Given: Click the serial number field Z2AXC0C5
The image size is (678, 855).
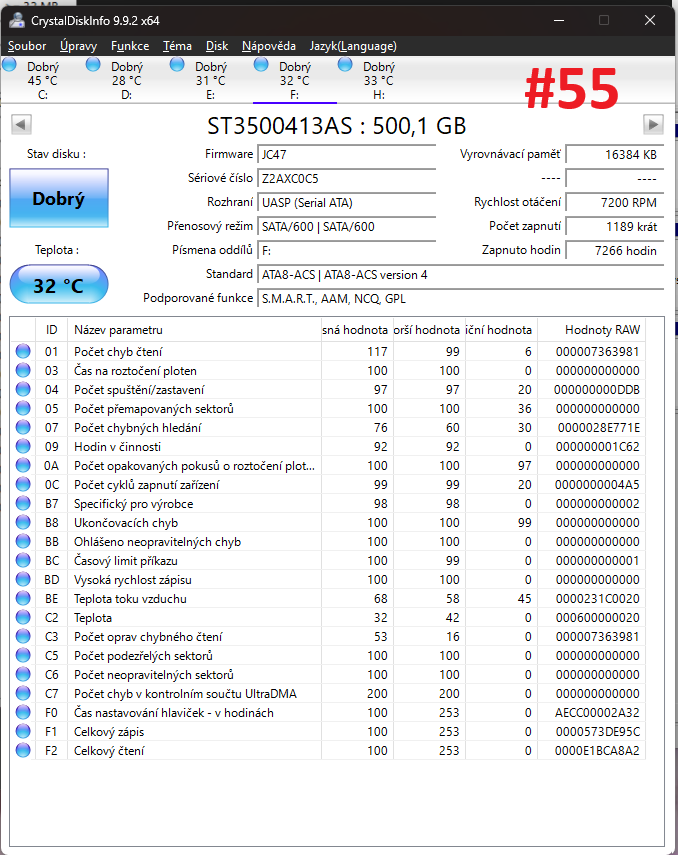Looking at the screenshot, I should [x=346, y=178].
